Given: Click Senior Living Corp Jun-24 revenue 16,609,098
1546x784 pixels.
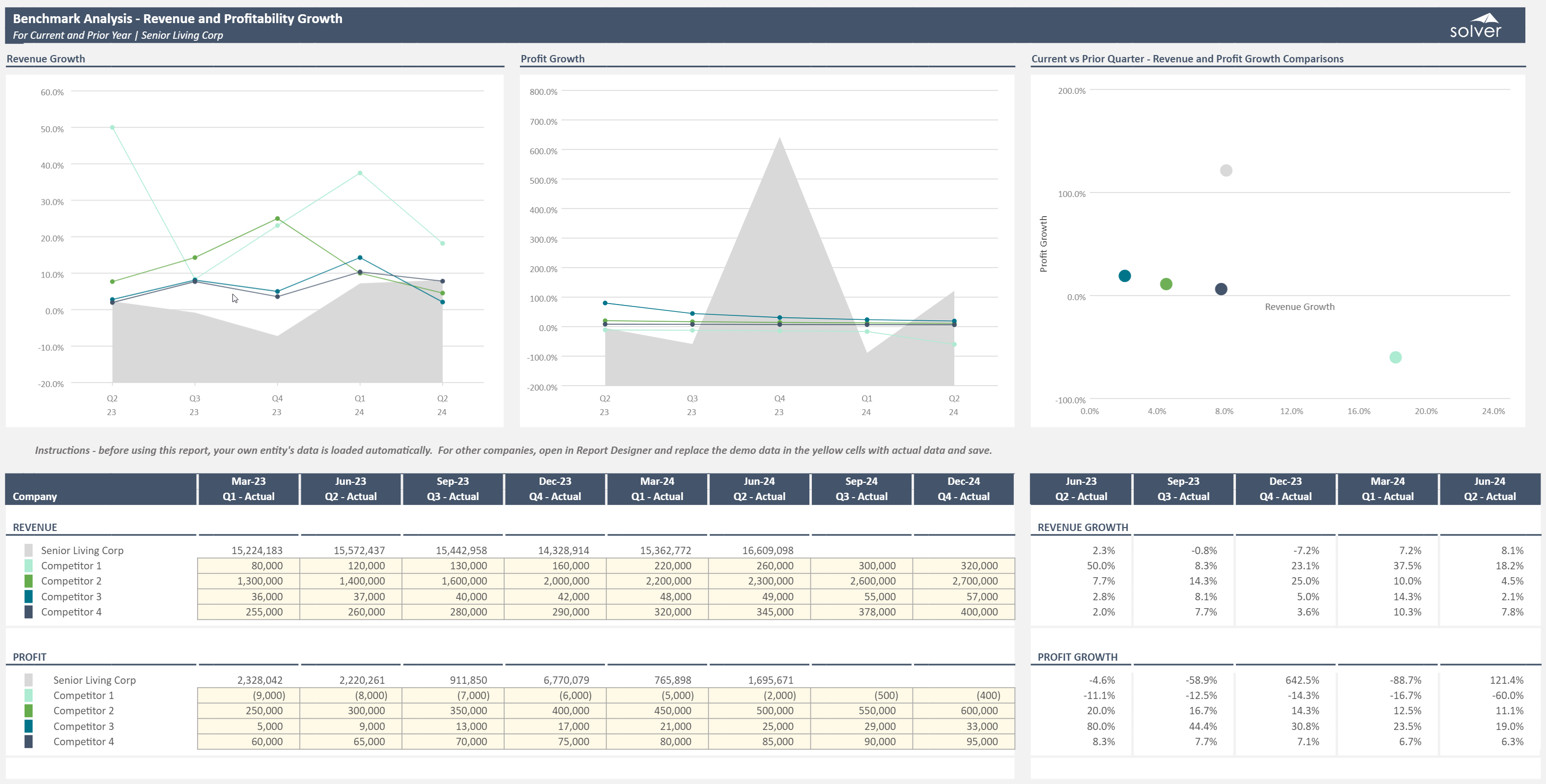Looking at the screenshot, I should click(x=768, y=550).
